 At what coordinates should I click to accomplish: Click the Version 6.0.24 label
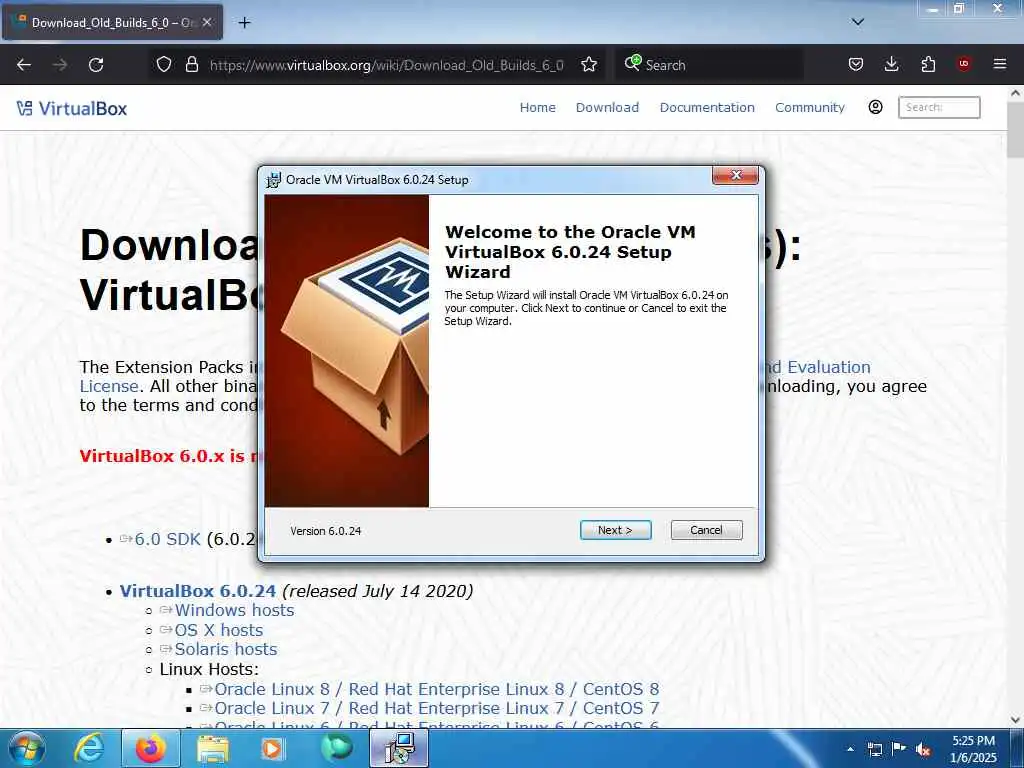tap(326, 531)
